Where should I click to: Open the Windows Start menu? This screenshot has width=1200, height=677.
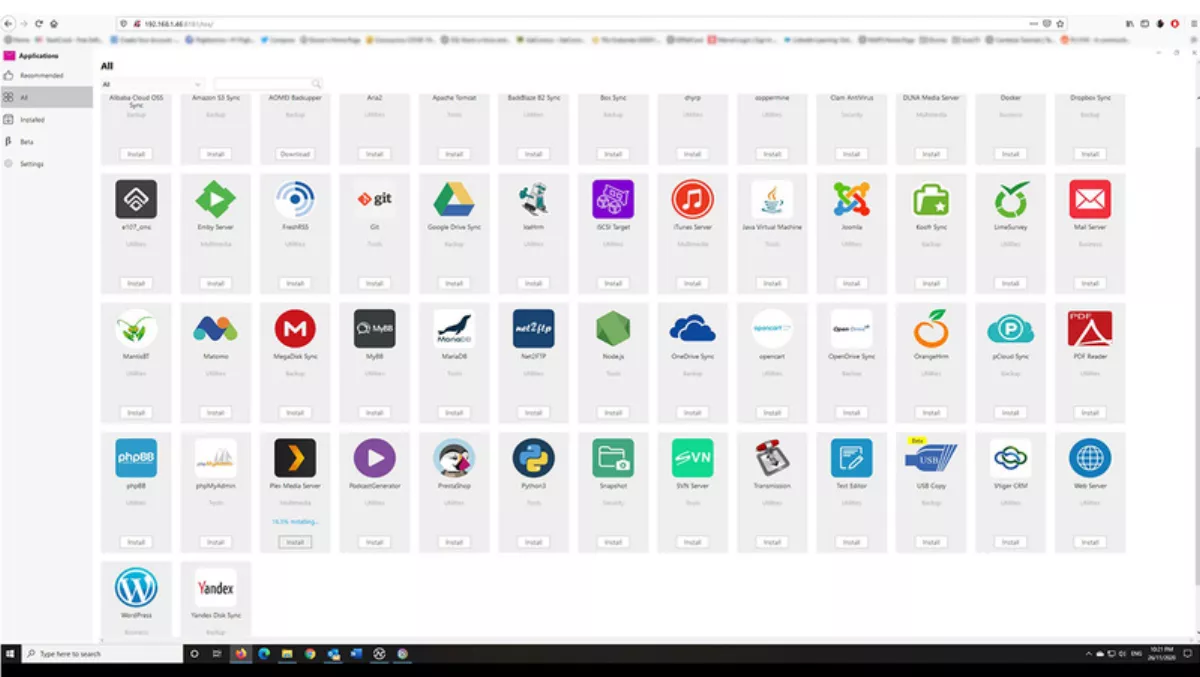coord(10,653)
